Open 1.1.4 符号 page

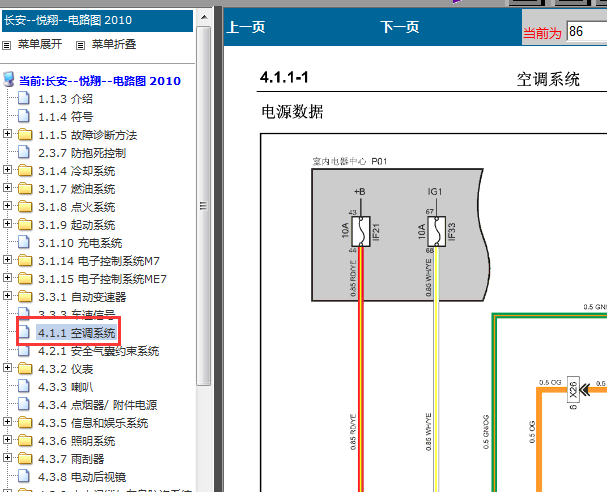coord(65,117)
